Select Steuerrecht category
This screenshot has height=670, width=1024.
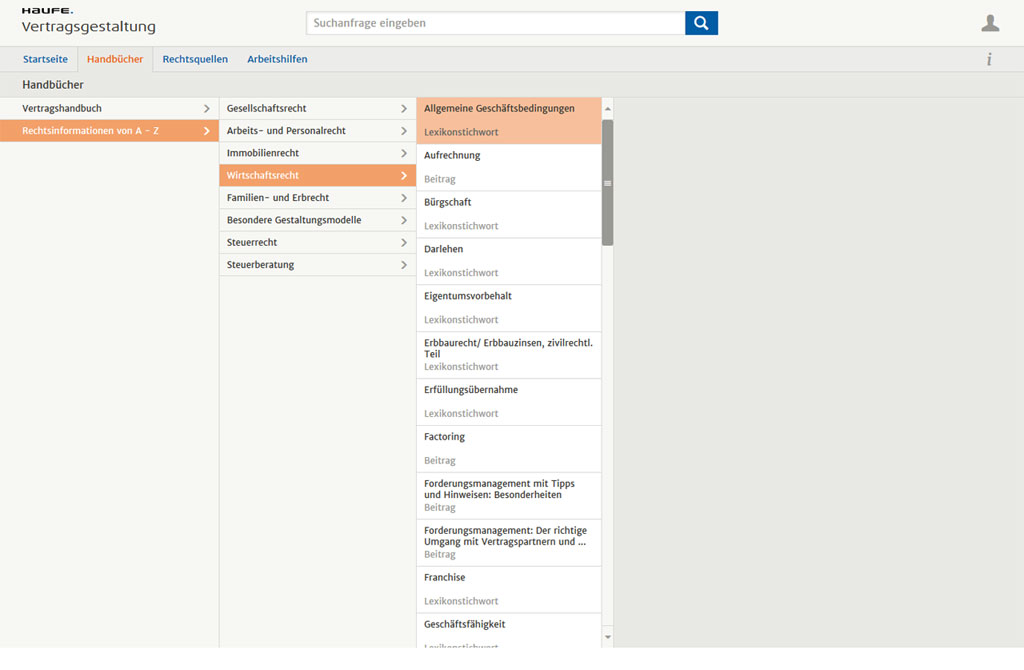tap(317, 242)
